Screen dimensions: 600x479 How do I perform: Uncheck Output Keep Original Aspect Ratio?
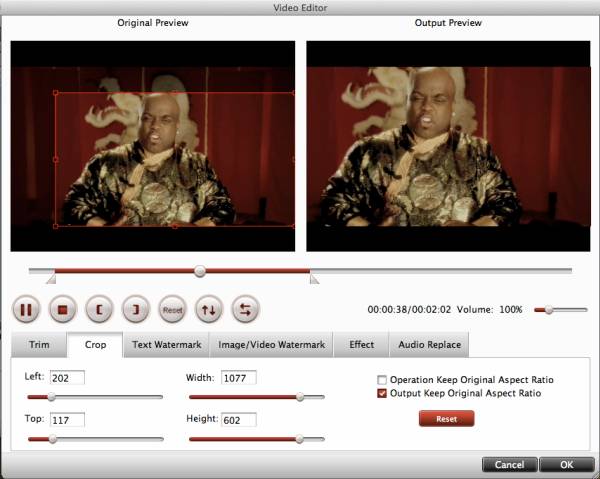click(x=382, y=393)
